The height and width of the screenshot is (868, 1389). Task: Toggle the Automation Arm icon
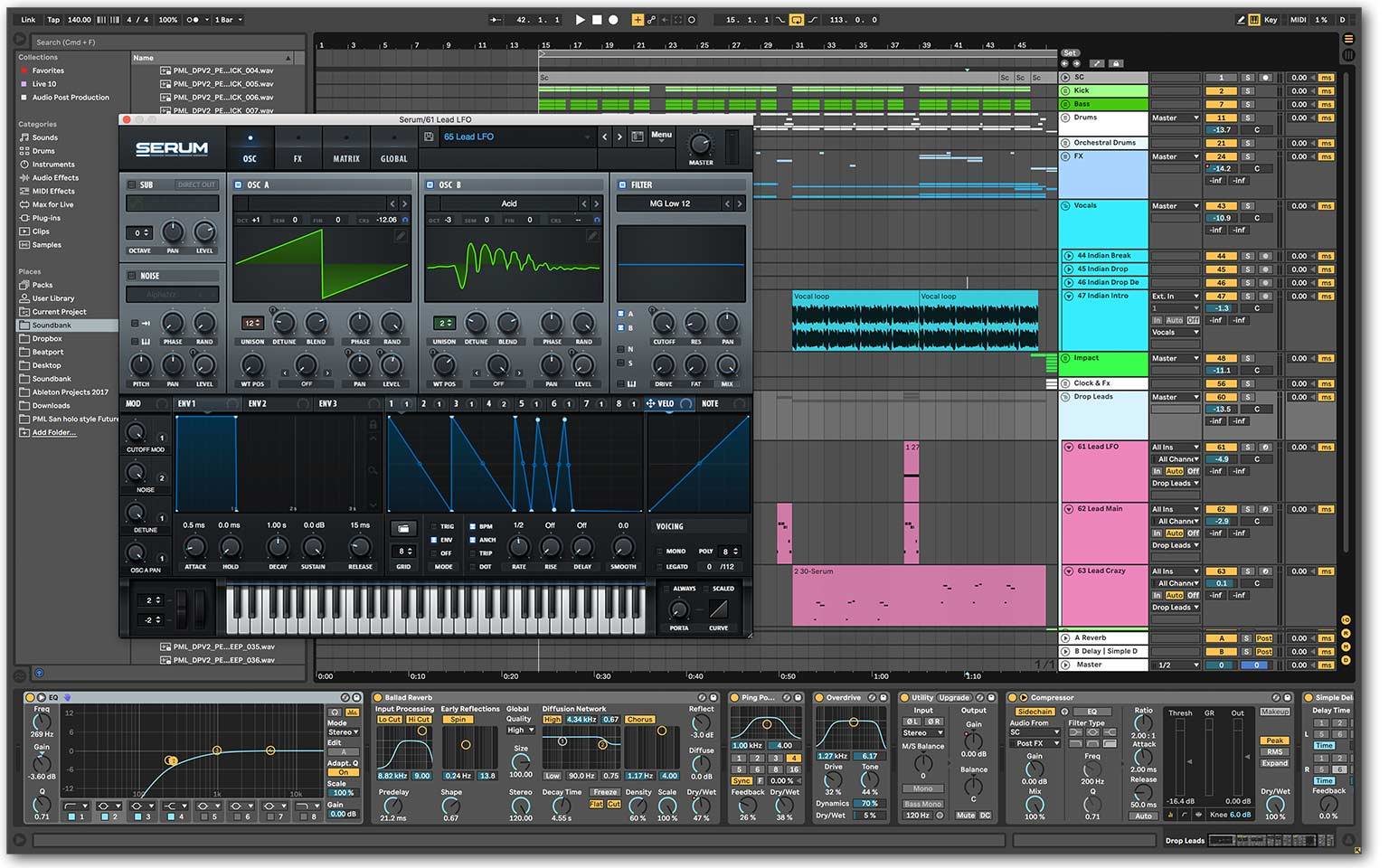pos(651,19)
